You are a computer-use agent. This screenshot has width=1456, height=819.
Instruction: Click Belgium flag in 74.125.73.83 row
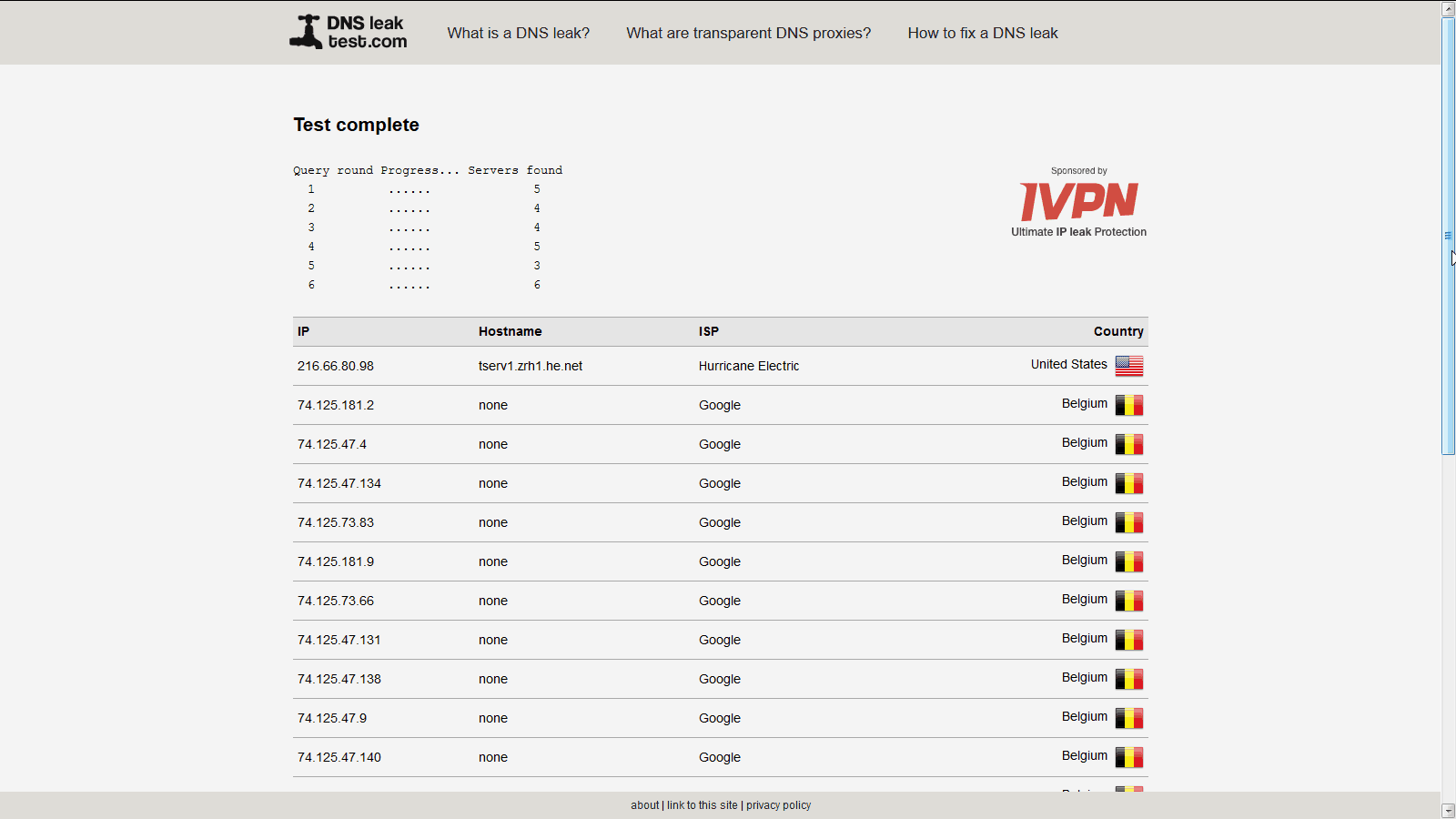pos(1129,522)
